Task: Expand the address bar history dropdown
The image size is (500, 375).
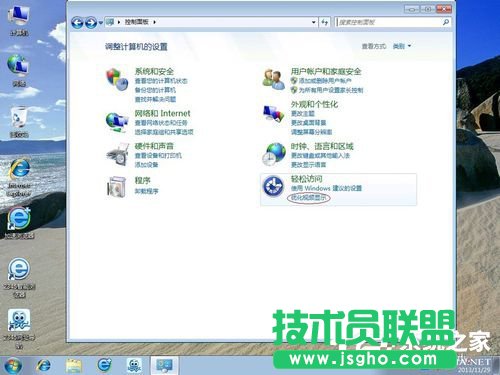Action: point(314,22)
